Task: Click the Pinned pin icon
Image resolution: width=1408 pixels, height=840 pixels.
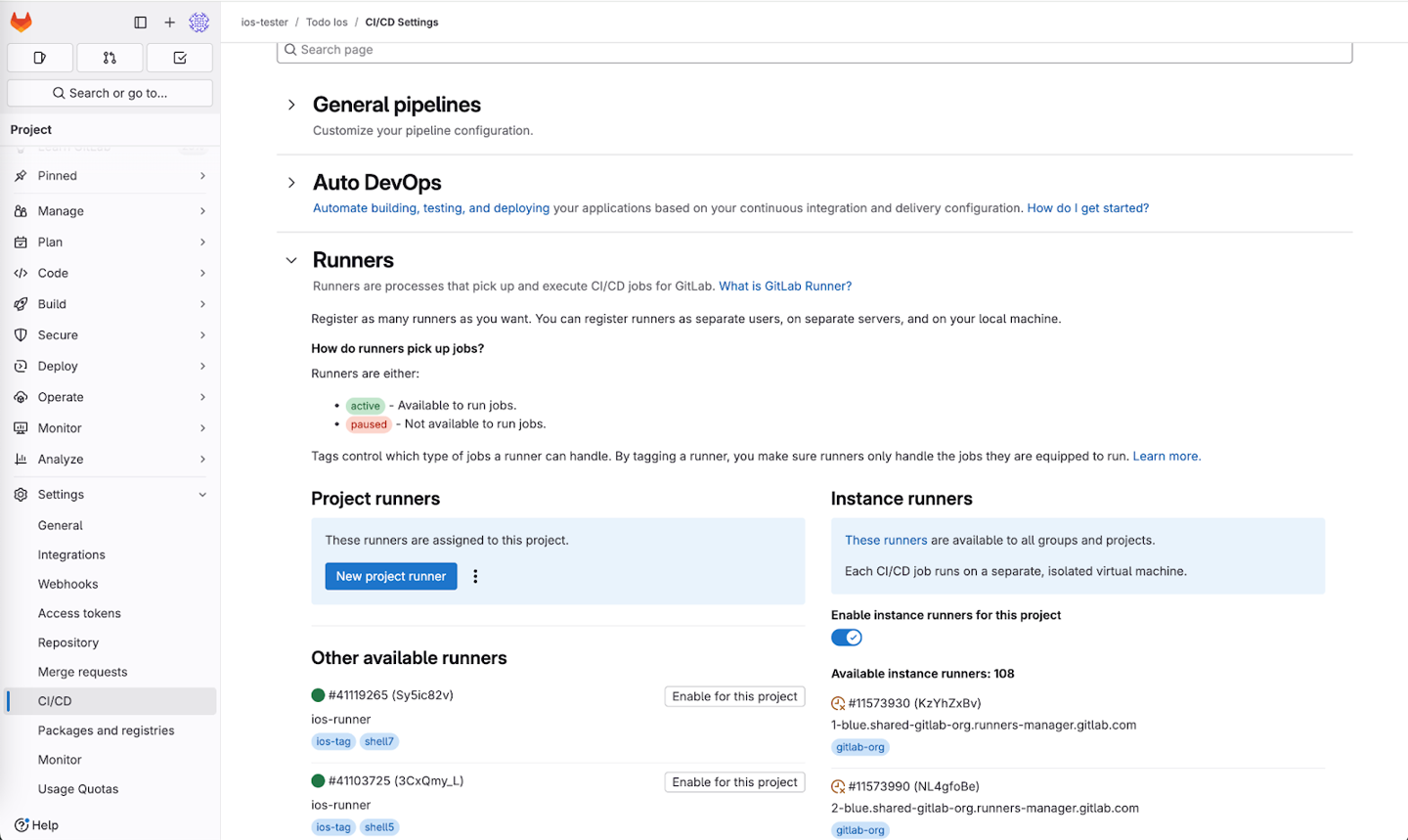Action: pyautogui.click(x=21, y=176)
